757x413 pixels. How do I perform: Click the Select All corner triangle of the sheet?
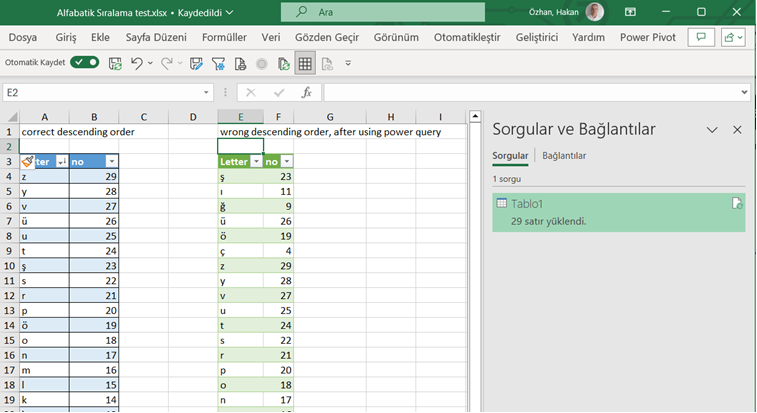tap(12, 116)
